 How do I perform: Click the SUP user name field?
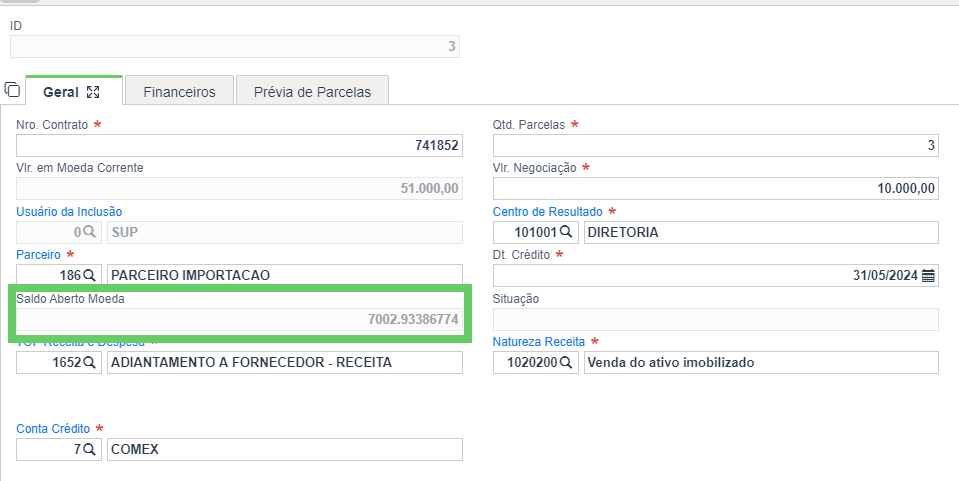tap(284, 232)
